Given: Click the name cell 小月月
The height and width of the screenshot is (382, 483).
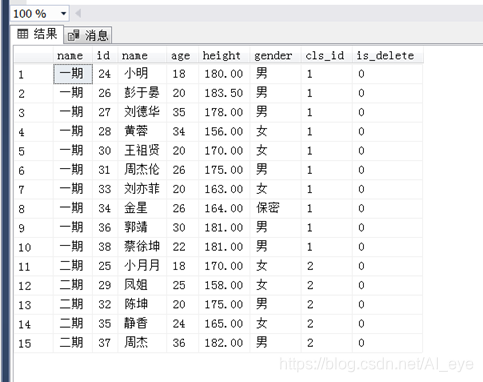Looking at the screenshot, I should (x=142, y=266).
